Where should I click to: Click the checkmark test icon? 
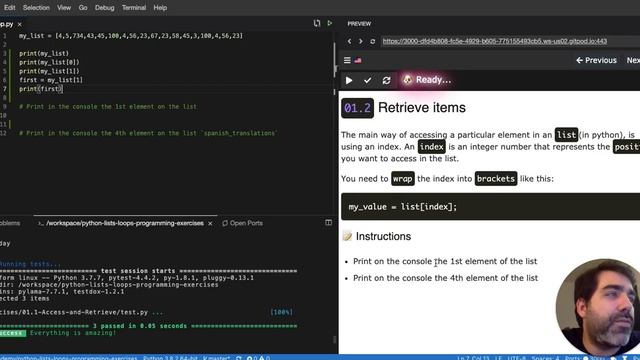(367, 80)
